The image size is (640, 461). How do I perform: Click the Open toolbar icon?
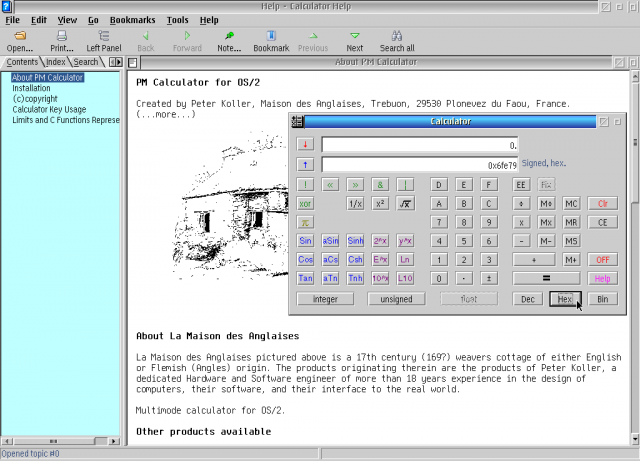pyautogui.click(x=19, y=36)
